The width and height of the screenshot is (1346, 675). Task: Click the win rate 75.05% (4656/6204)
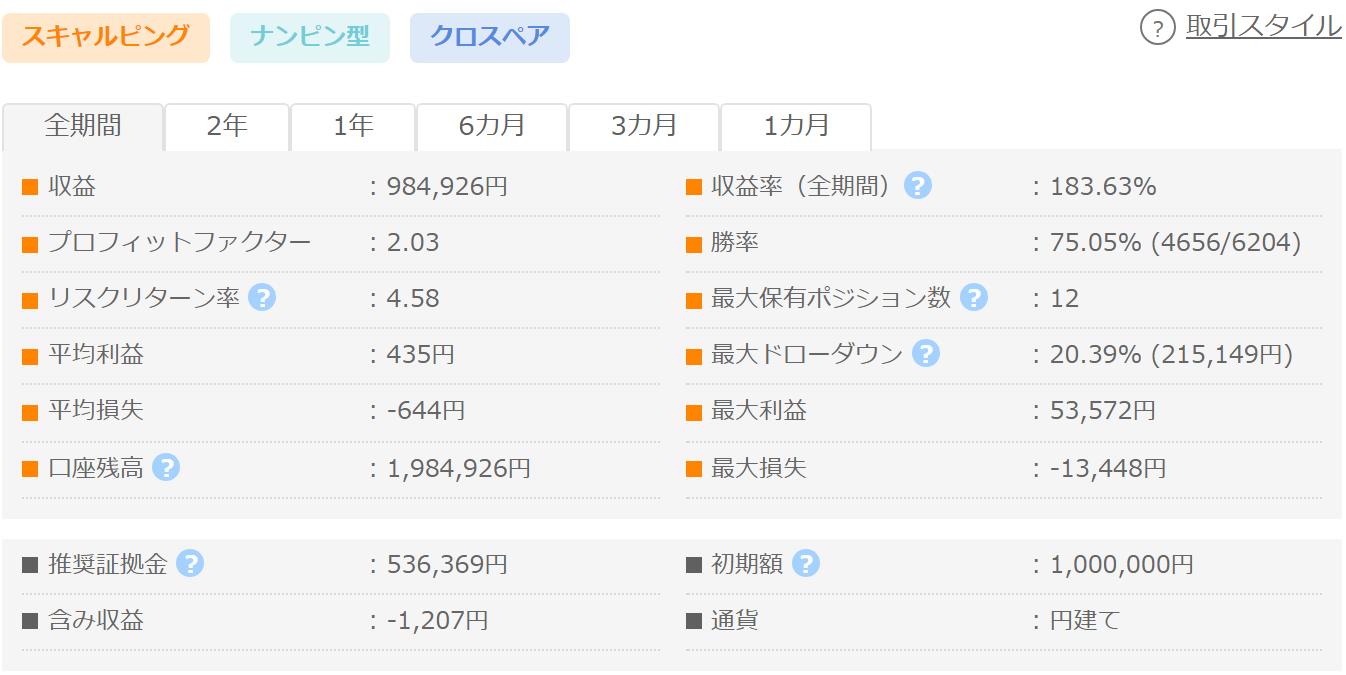(x=1176, y=243)
